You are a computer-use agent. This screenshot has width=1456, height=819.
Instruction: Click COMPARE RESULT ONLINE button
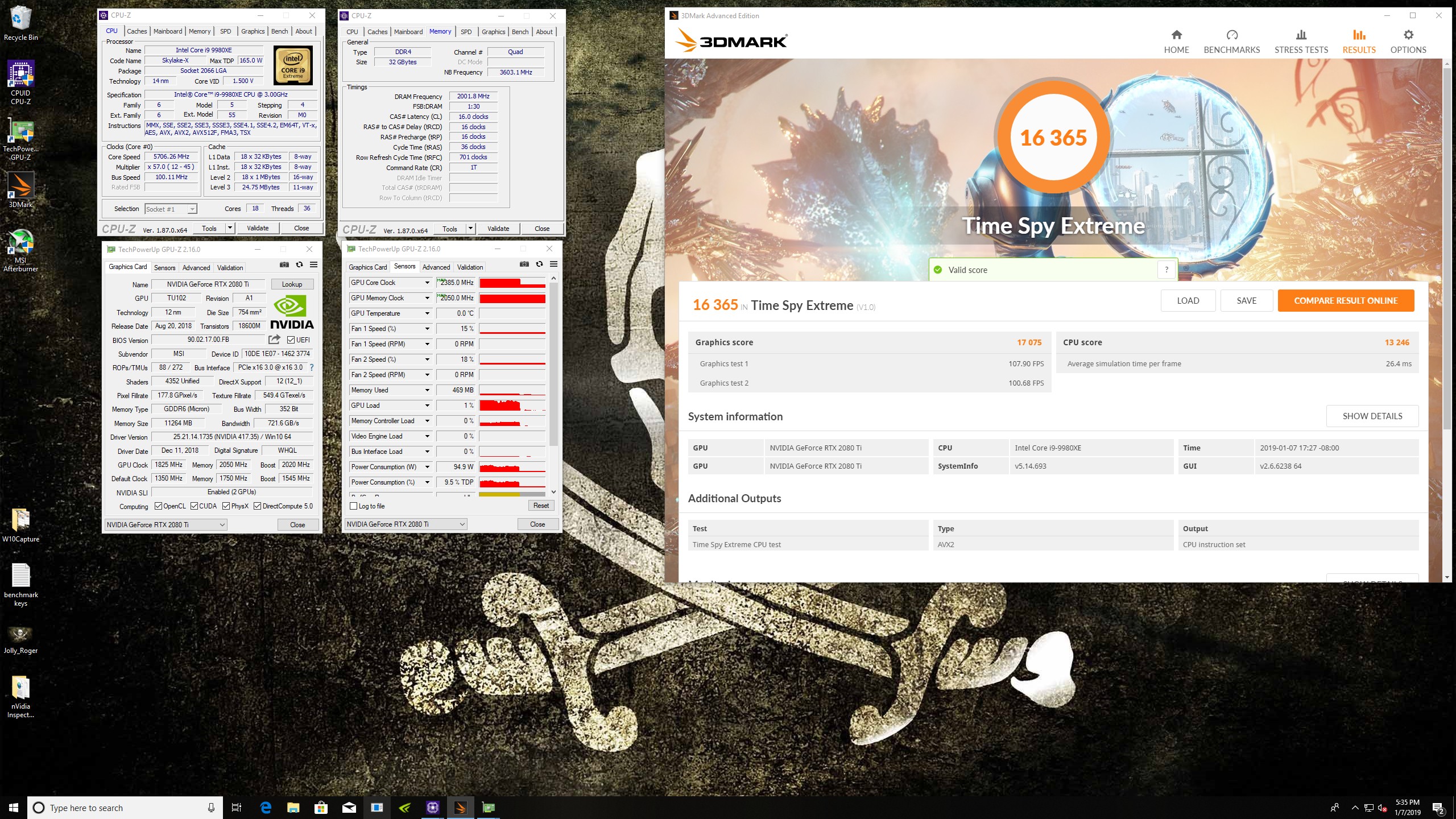[1346, 300]
